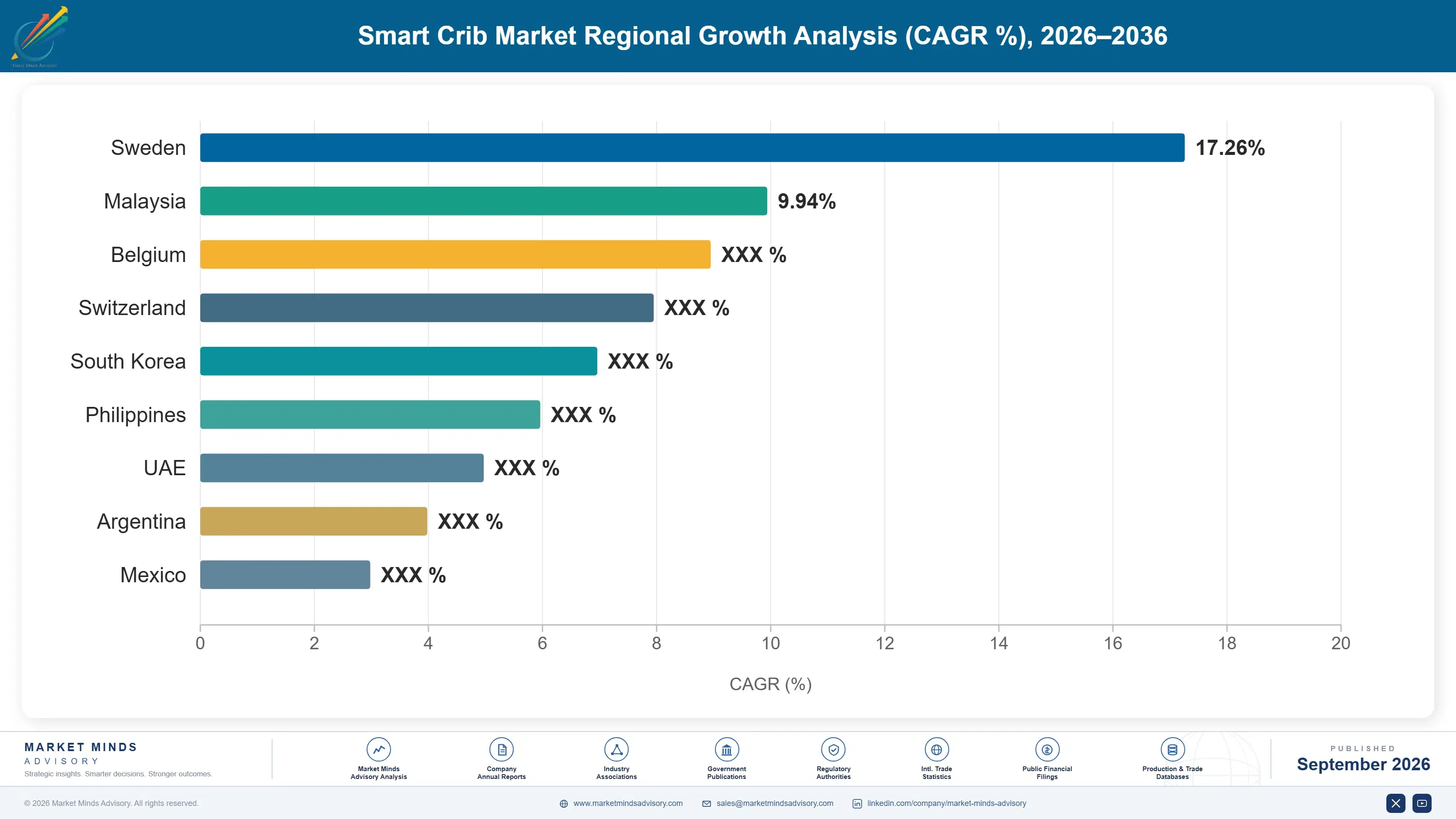Viewport: 1456px width, 819px height.
Task: Open www.marketmindsadvisory.com link
Action: pyautogui.click(x=628, y=803)
